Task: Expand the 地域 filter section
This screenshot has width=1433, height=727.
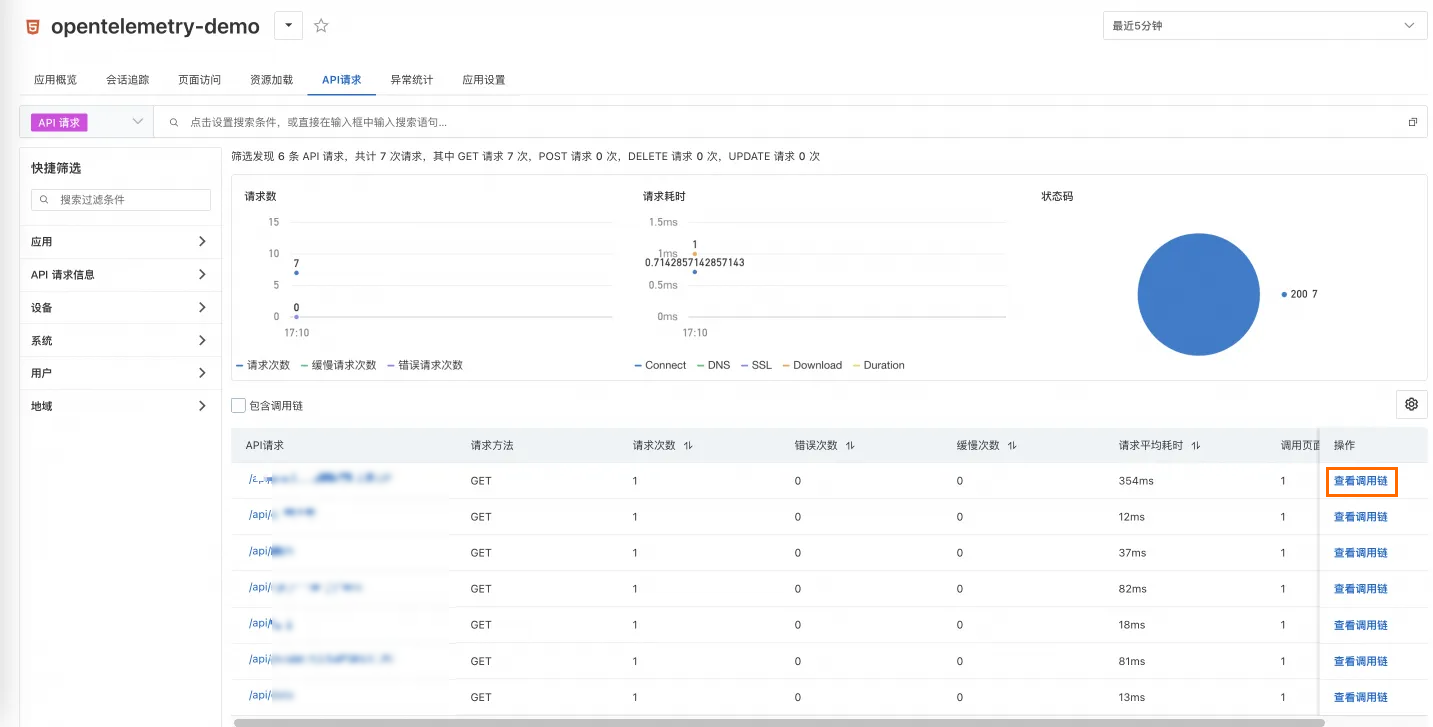Action: coord(120,405)
